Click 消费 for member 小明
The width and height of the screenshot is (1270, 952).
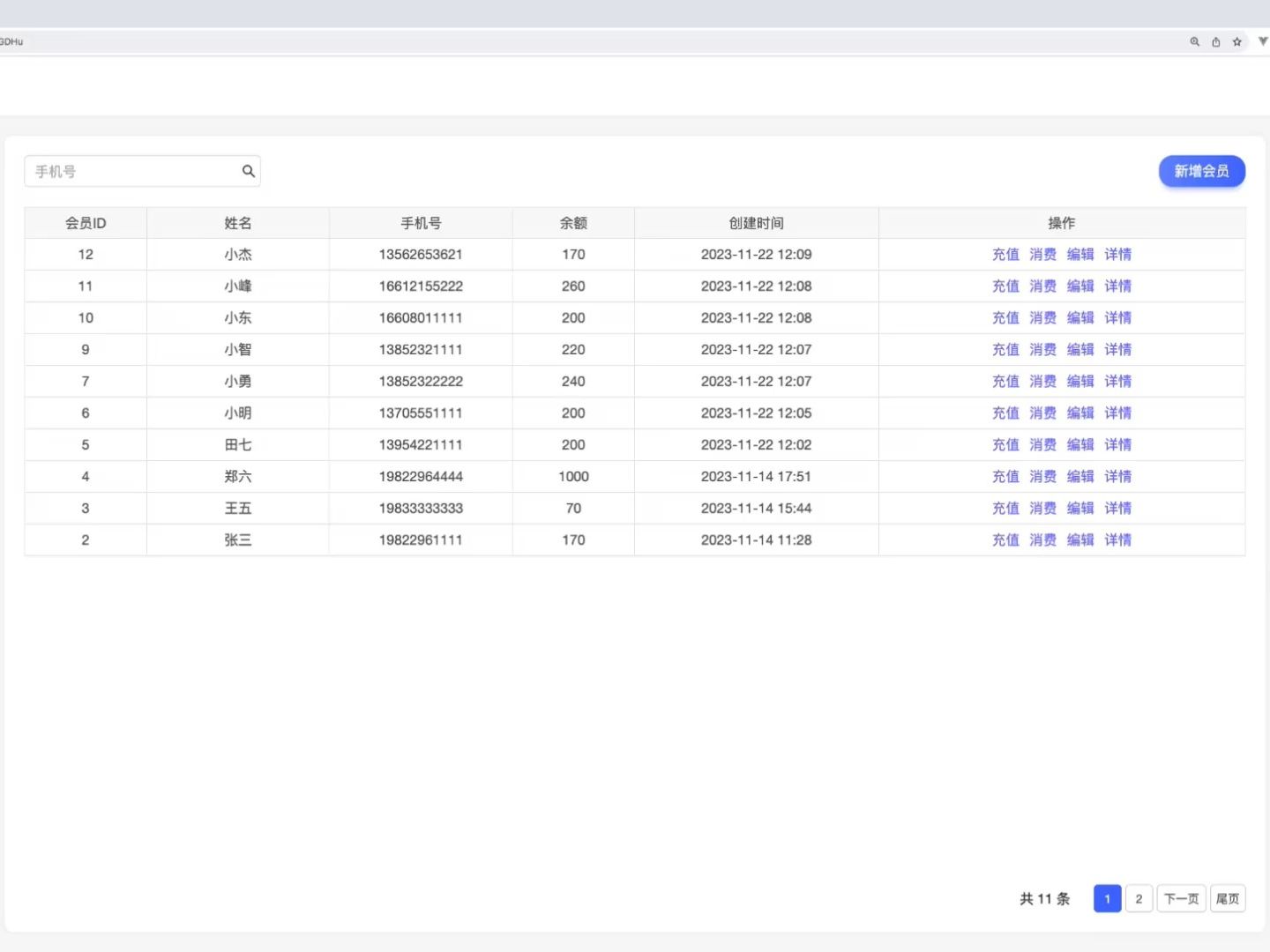[x=1042, y=413]
